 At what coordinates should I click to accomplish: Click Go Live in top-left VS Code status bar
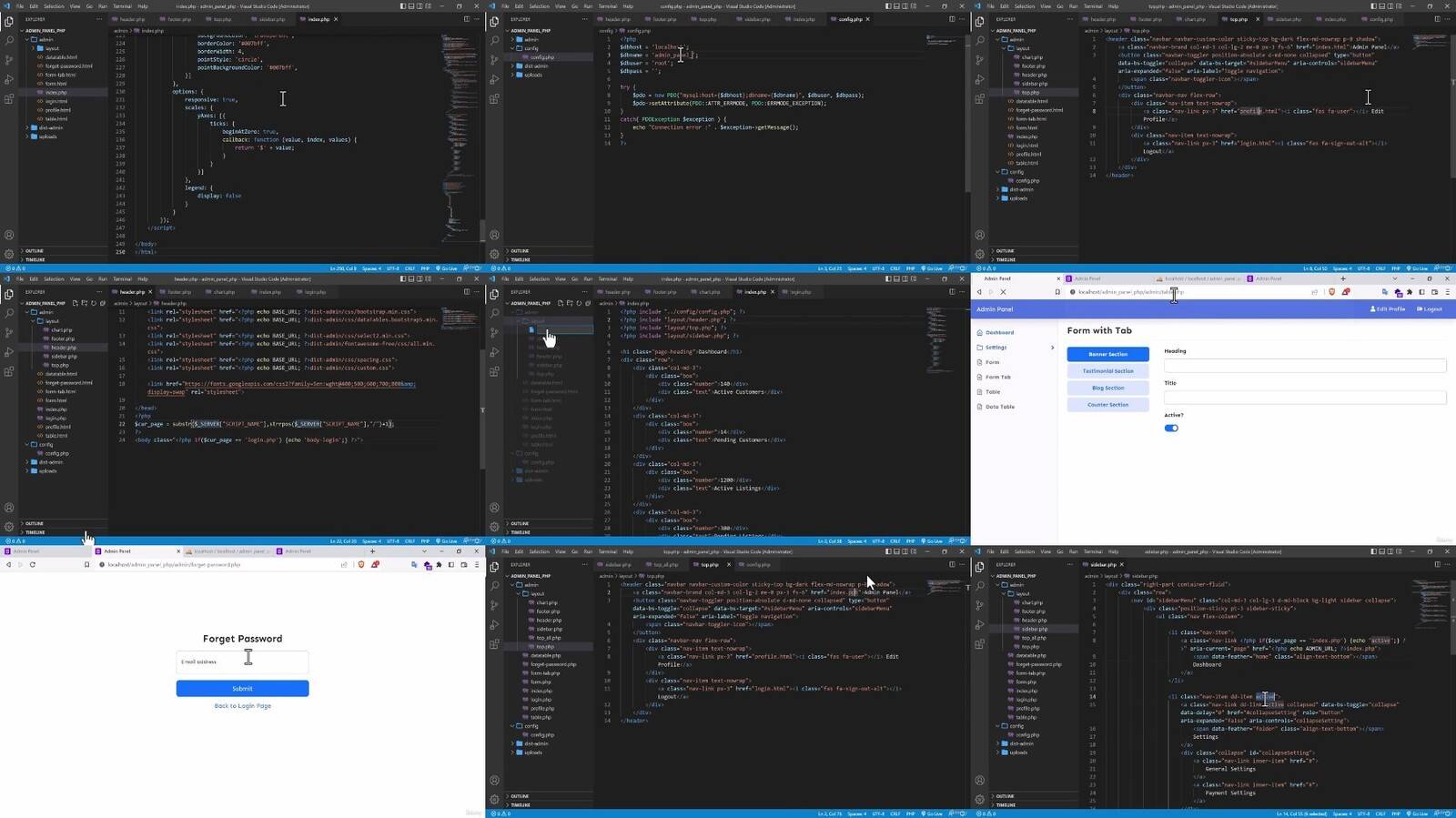pyautogui.click(x=448, y=268)
